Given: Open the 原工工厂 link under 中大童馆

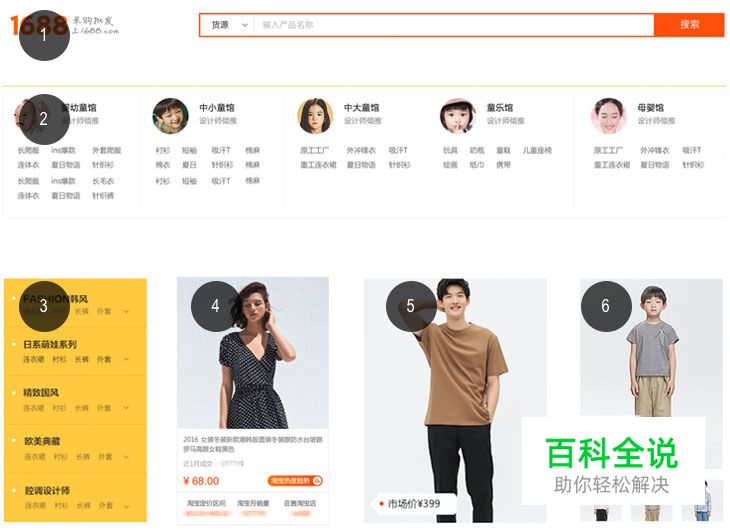Looking at the screenshot, I should tap(314, 151).
